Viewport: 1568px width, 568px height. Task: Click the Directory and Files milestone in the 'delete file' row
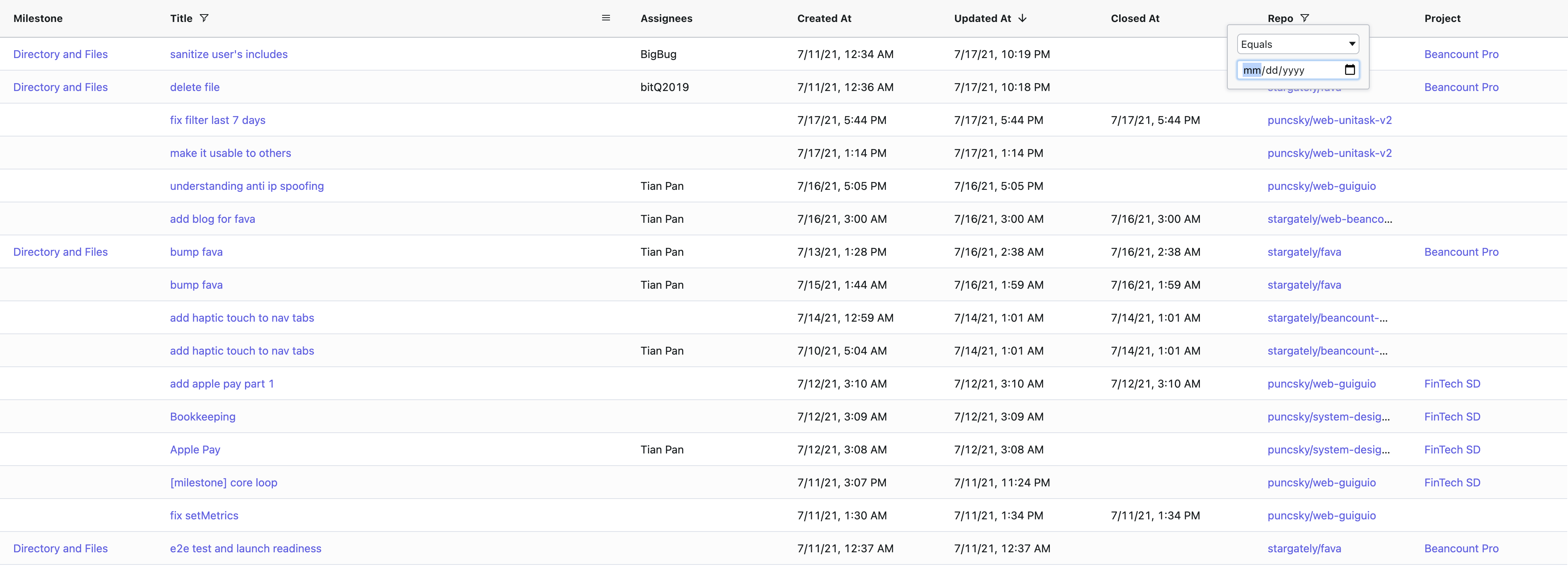pos(60,87)
